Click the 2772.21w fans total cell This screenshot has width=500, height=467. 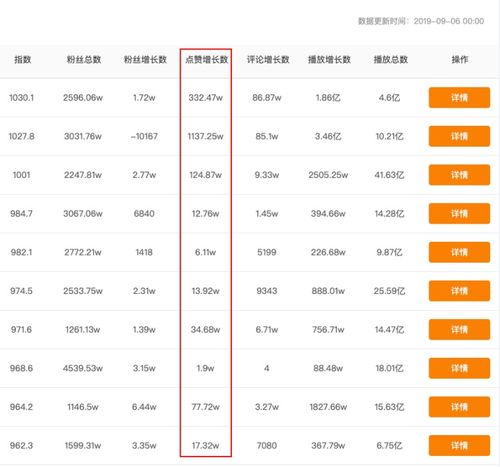coord(83,252)
